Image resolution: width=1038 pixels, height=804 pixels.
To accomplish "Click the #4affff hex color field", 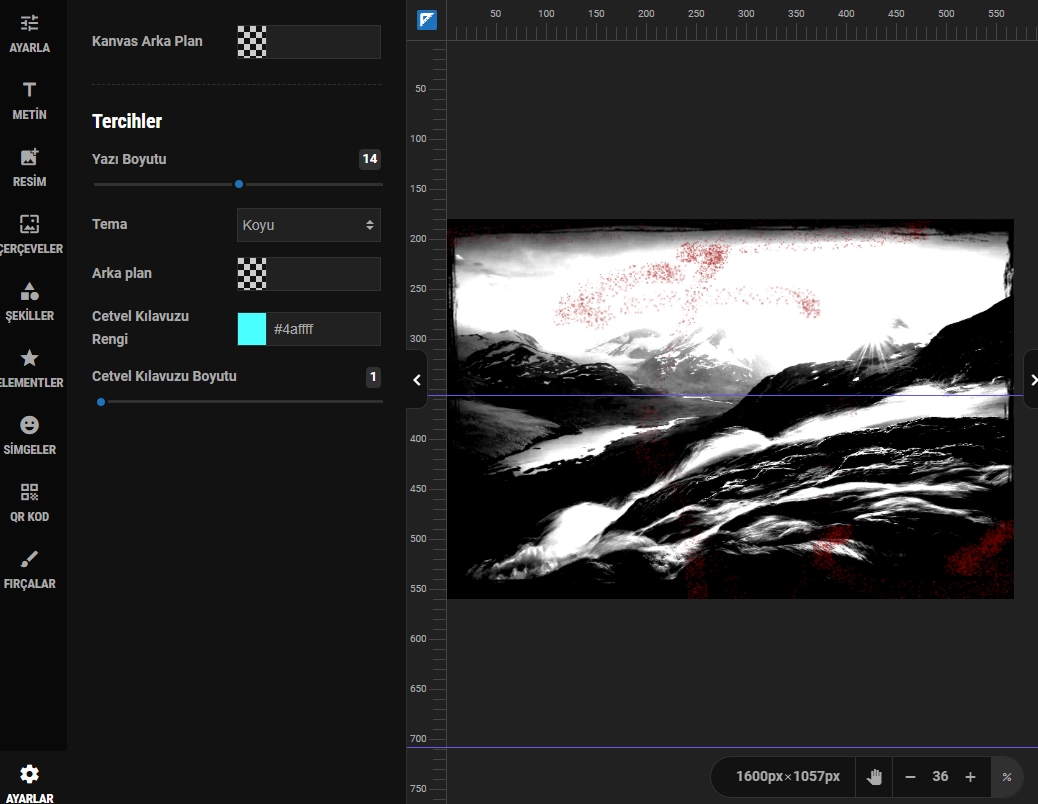I will point(323,329).
